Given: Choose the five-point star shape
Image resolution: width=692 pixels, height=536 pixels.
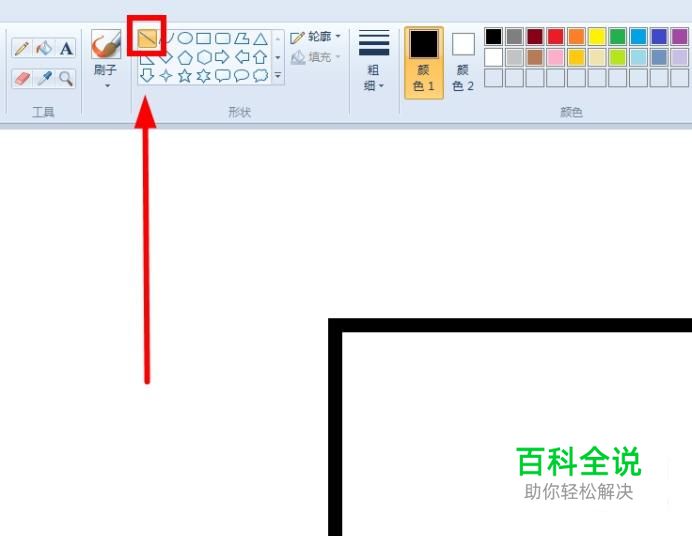Looking at the screenshot, I should 184,76.
